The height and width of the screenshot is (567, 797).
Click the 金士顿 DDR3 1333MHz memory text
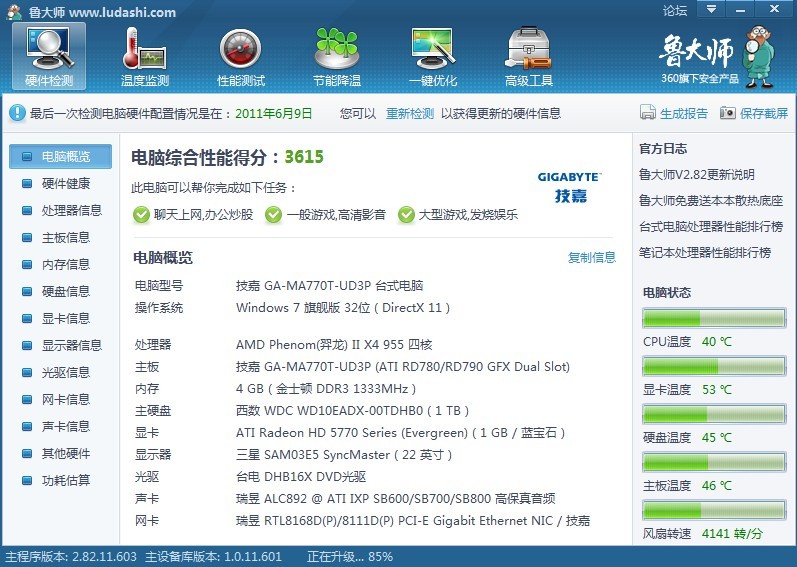tap(326, 389)
